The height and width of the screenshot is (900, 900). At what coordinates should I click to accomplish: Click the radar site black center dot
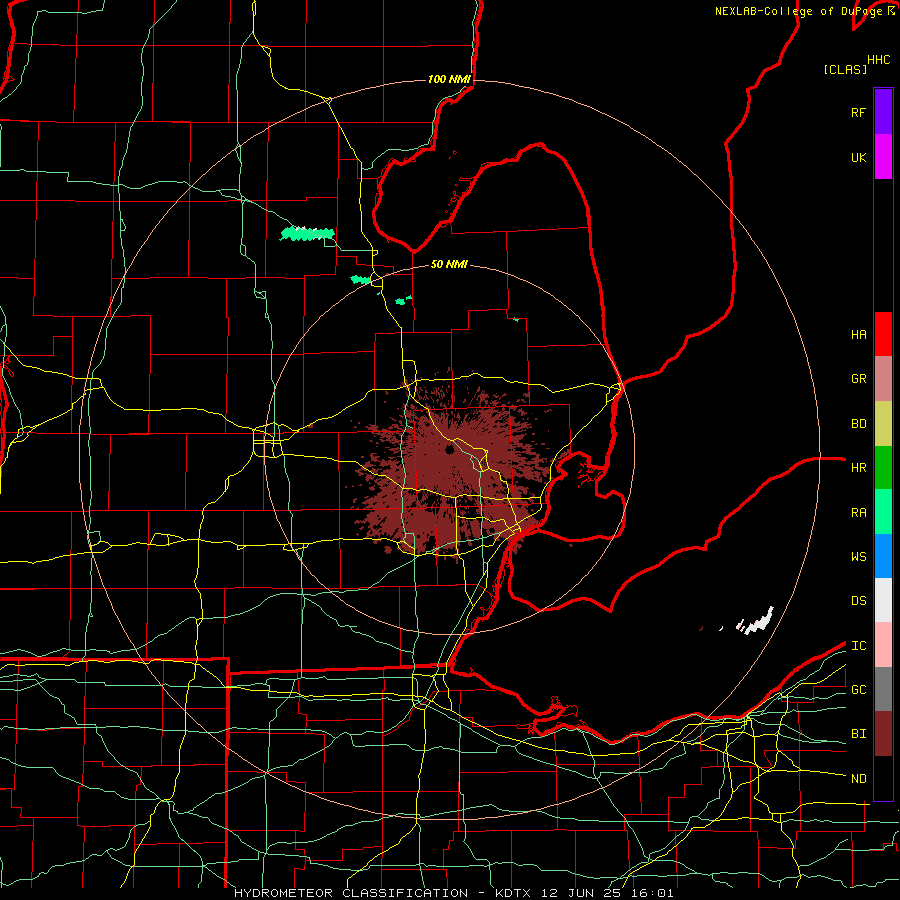pos(449,449)
